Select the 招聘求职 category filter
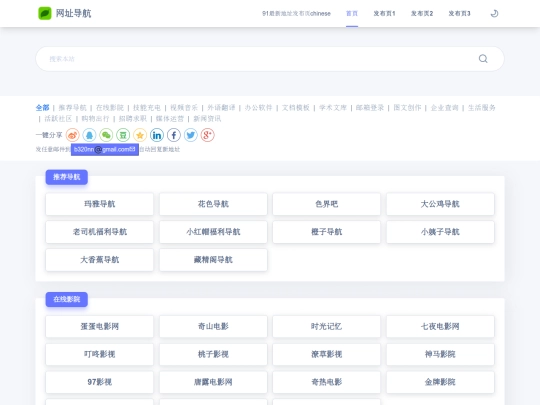Viewport: 540px width, 405px height. coord(133,119)
